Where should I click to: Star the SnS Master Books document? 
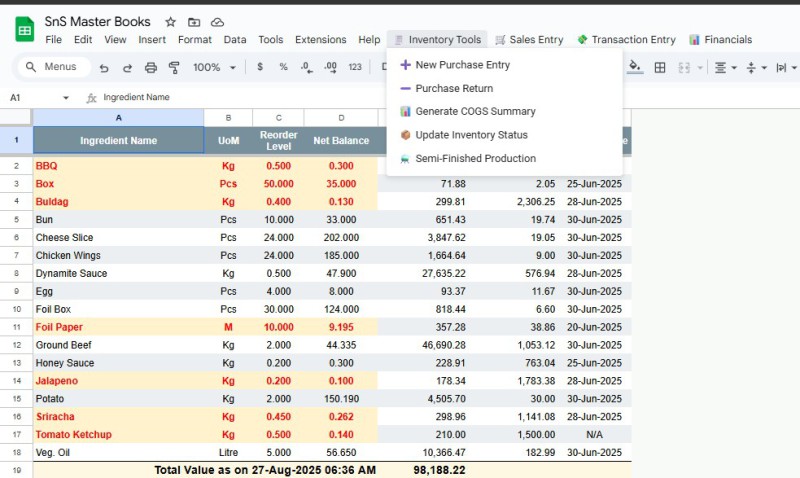click(x=170, y=22)
